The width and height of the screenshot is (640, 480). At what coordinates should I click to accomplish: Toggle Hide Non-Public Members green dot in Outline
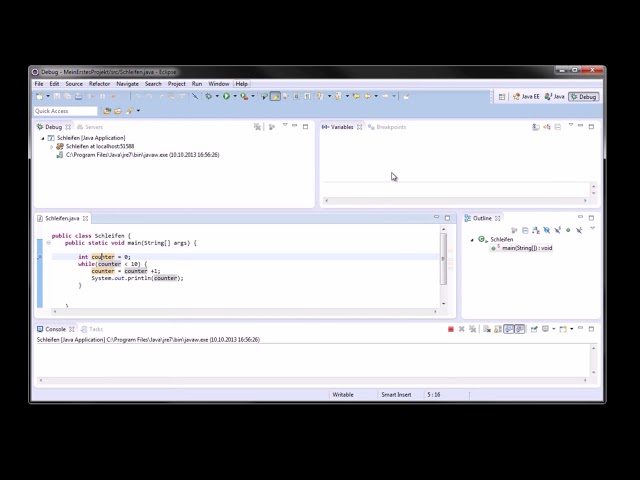click(x=568, y=230)
